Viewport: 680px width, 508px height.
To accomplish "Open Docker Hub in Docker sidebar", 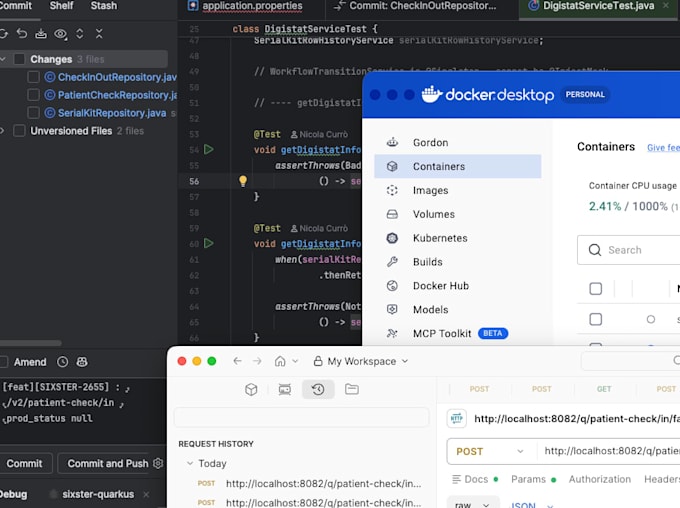I will point(458,285).
